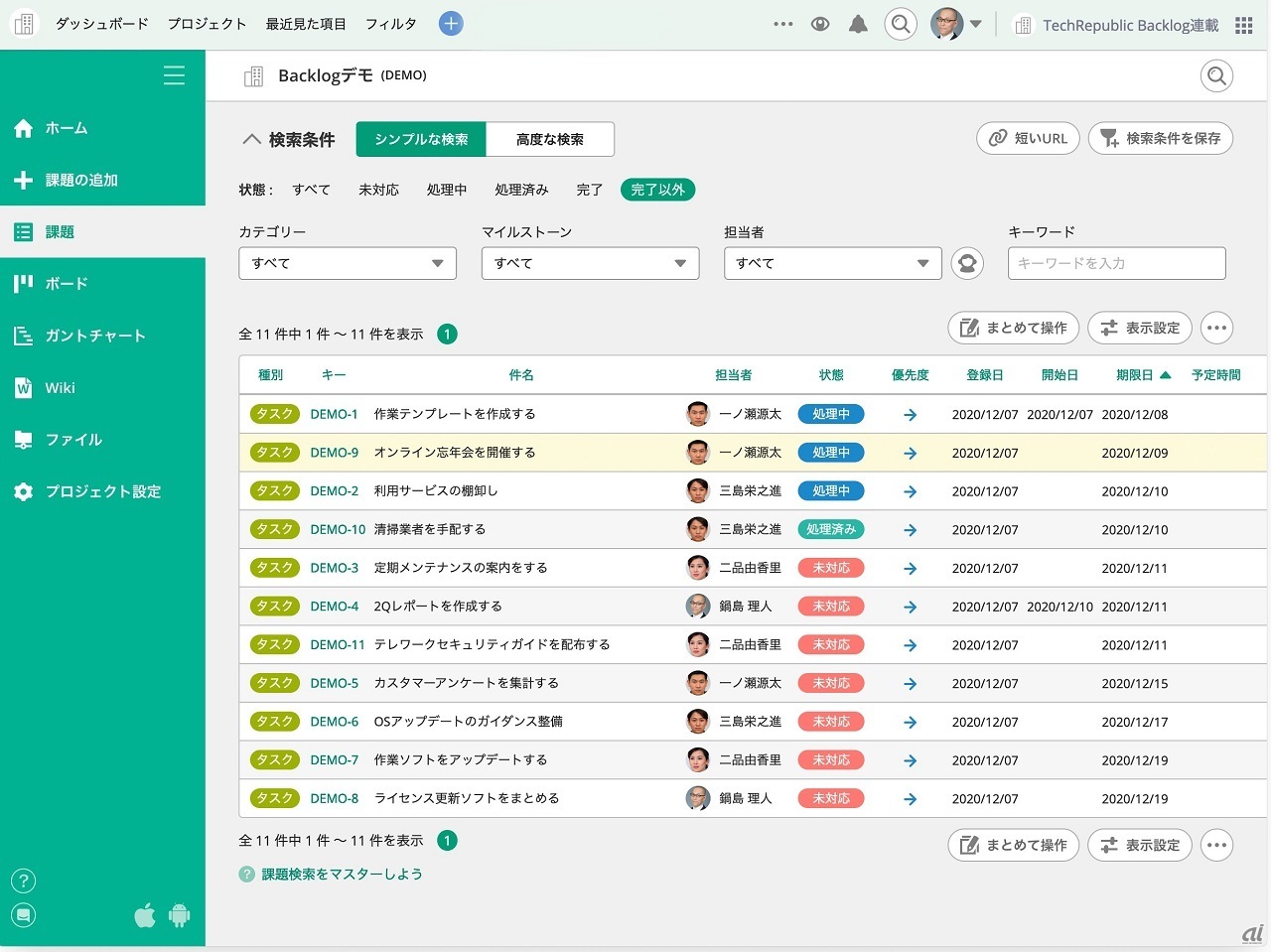Expand the カテゴリー dropdown
Screen dimensions: 1271x952
[348, 263]
